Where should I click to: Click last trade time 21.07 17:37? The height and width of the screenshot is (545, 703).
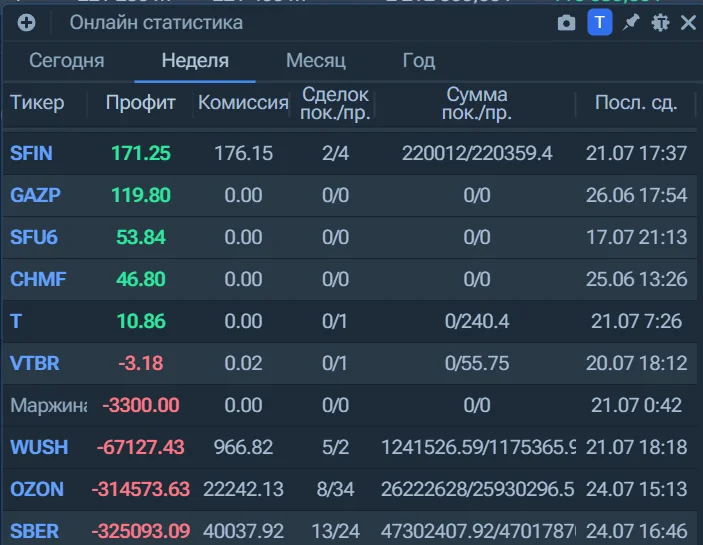pos(636,153)
